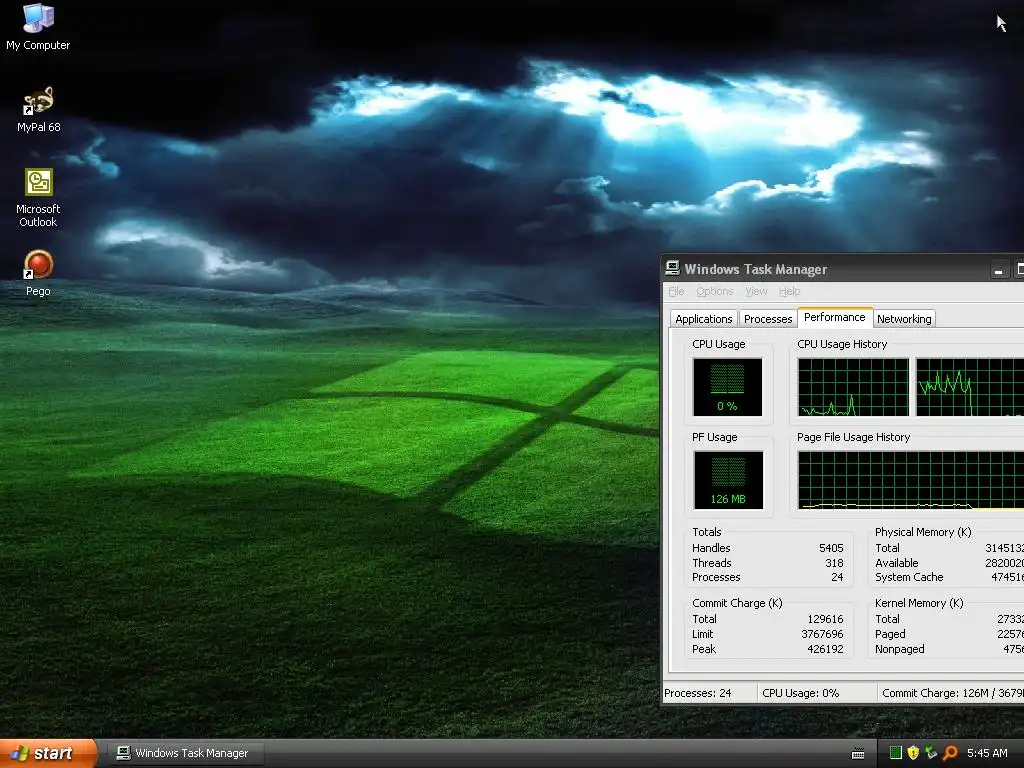Image resolution: width=1024 pixels, height=768 pixels.
Task: Click the System Cache label
Action: point(909,577)
